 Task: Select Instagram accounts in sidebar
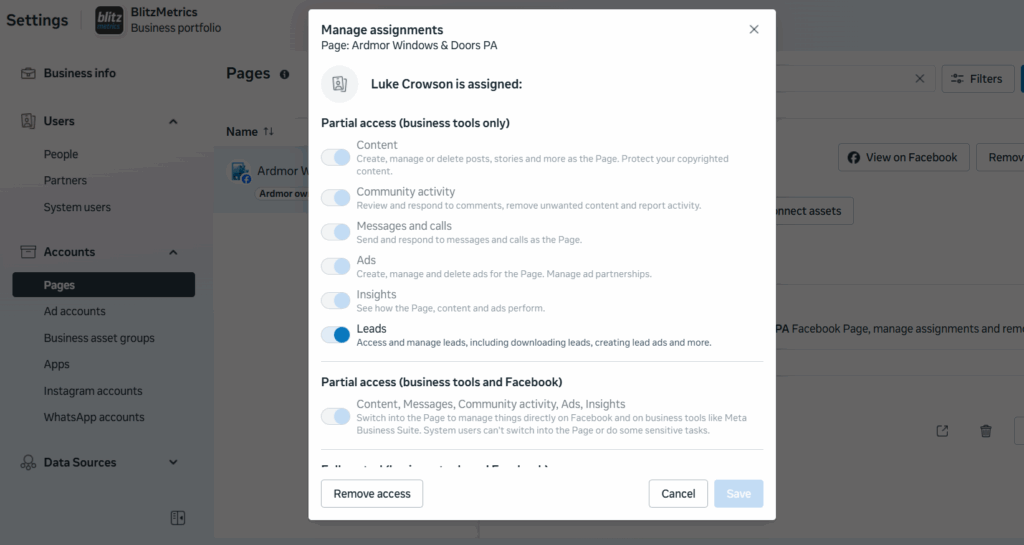(x=93, y=391)
